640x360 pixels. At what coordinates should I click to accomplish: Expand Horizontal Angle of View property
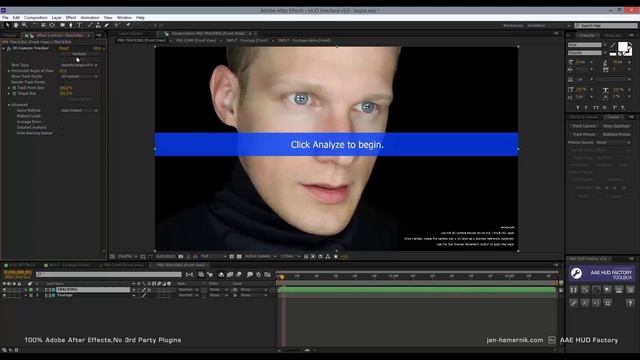pos(9,71)
